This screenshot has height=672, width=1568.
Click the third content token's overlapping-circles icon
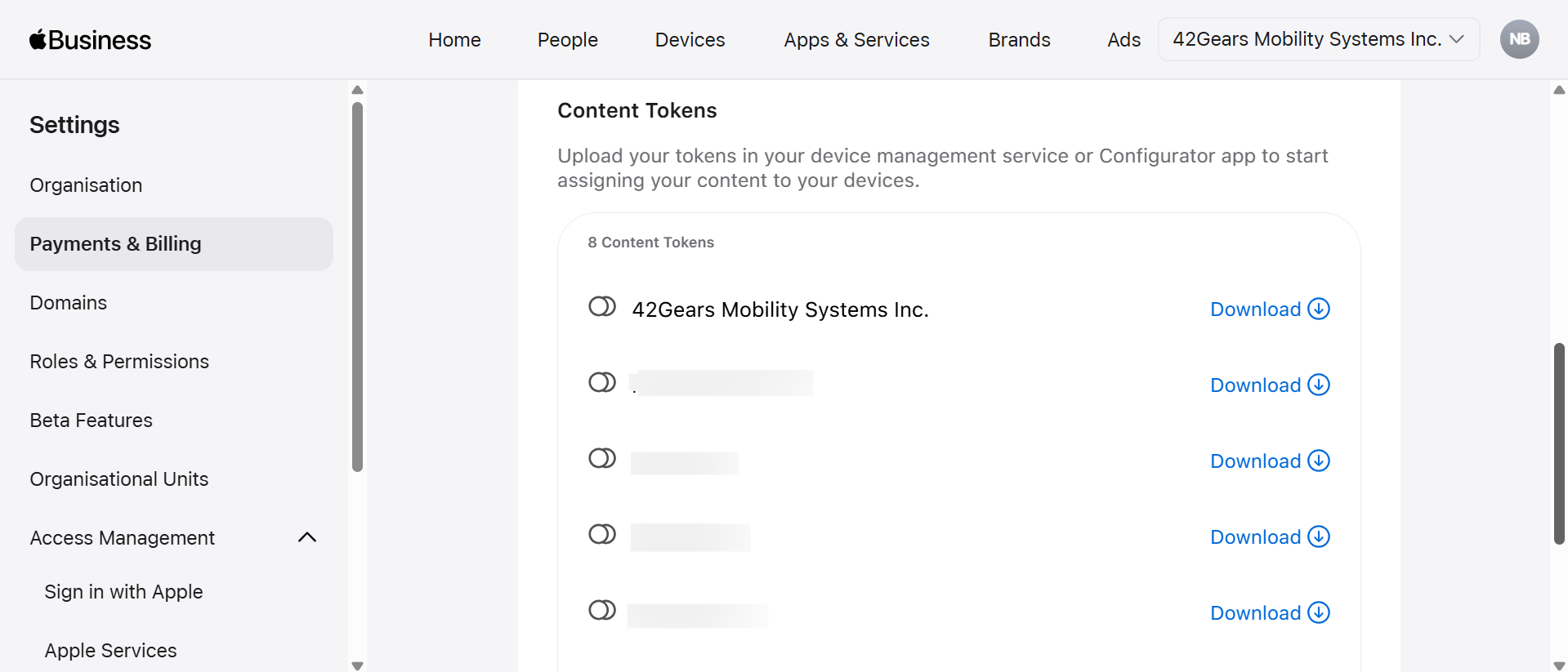(x=602, y=458)
